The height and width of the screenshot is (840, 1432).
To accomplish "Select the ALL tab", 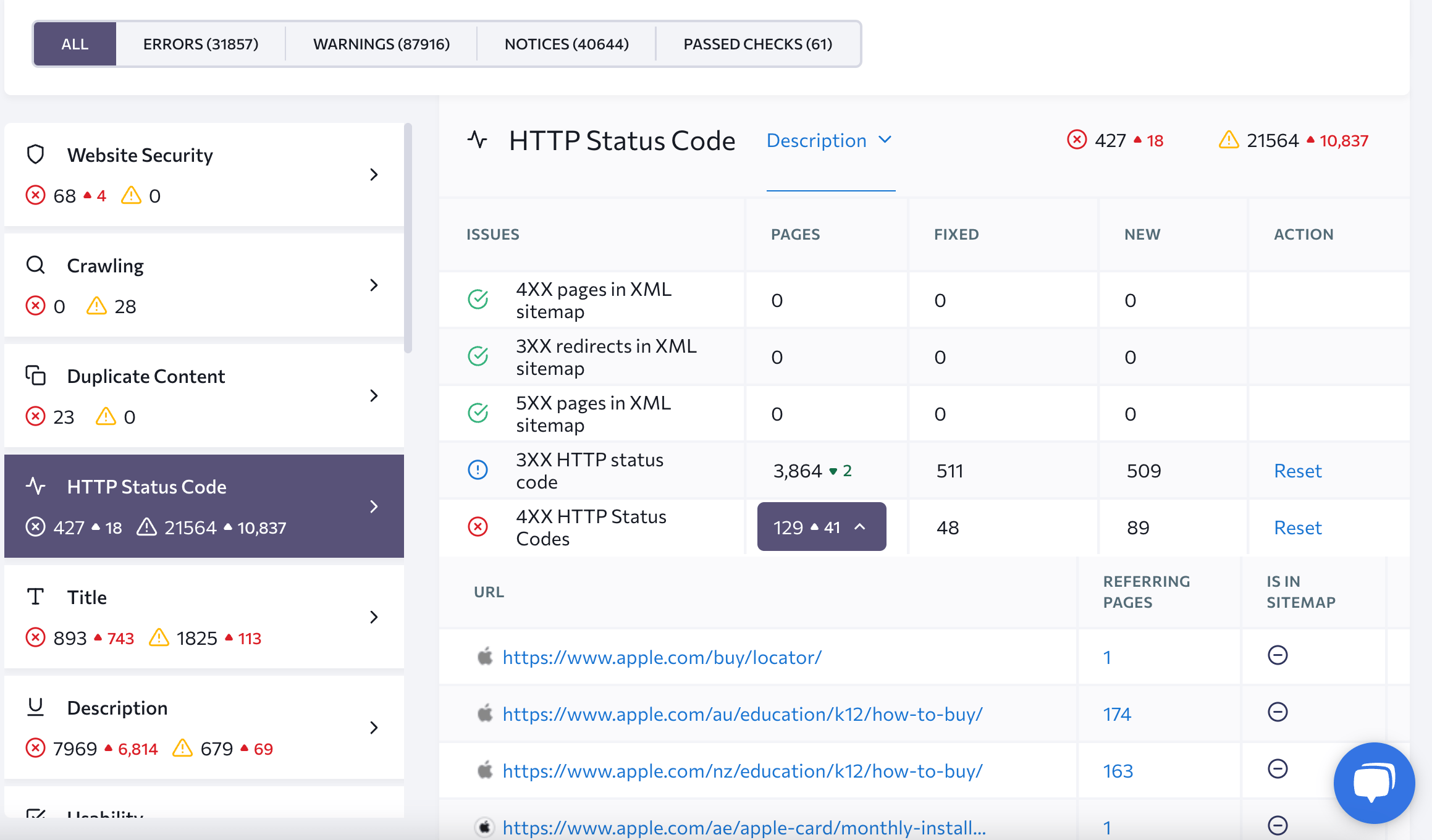I will click(x=75, y=44).
